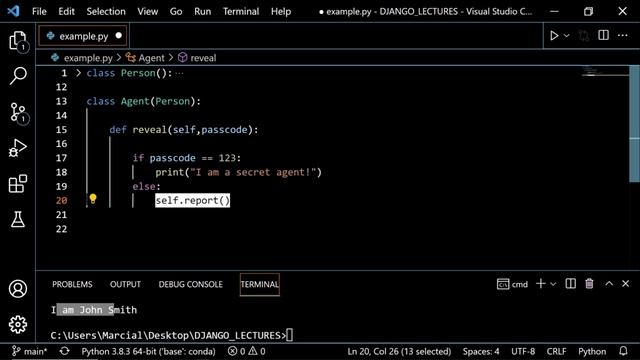
Task: Open notifications bell icon
Action: [623, 351]
